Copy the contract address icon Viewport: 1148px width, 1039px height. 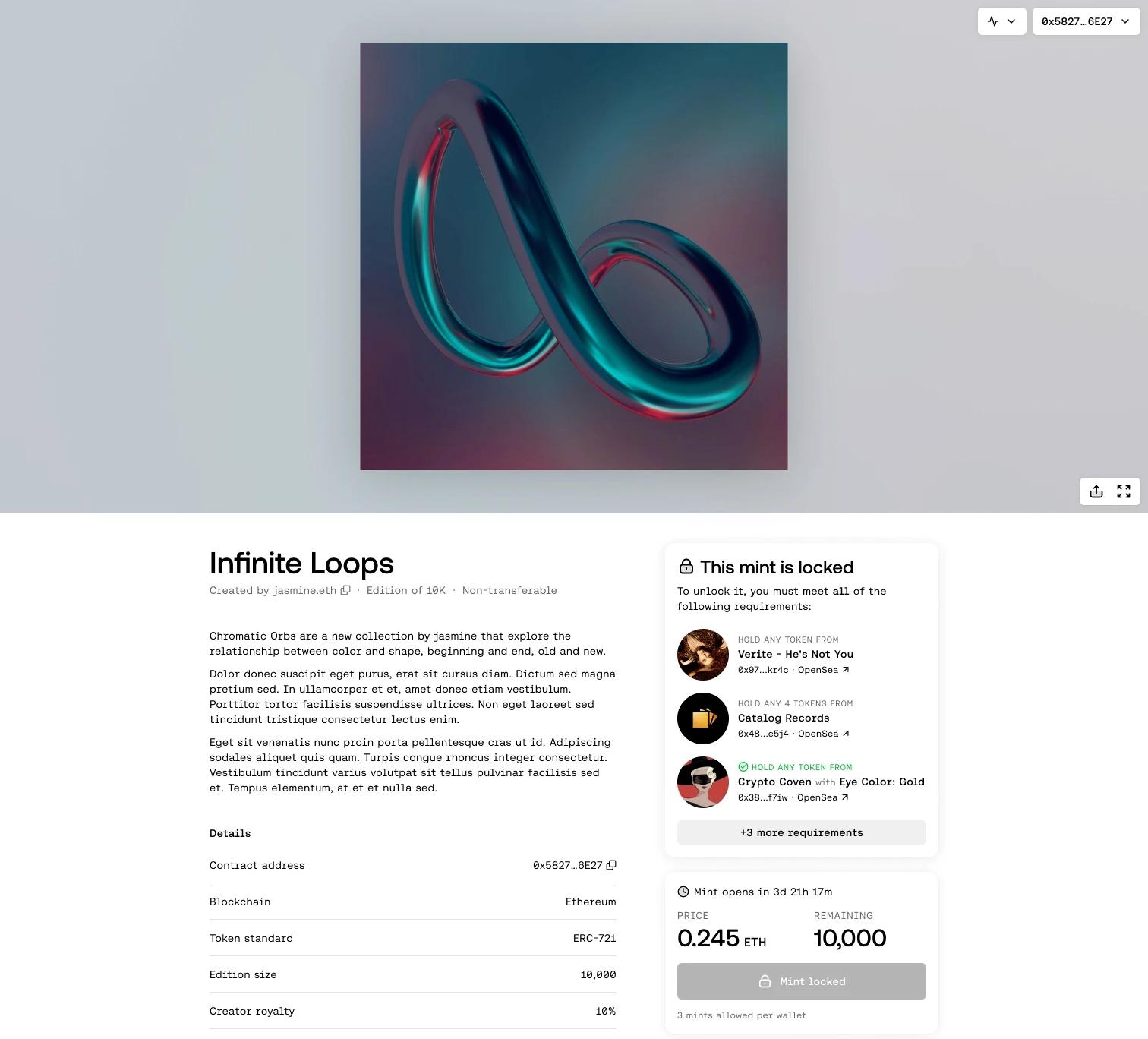click(611, 865)
